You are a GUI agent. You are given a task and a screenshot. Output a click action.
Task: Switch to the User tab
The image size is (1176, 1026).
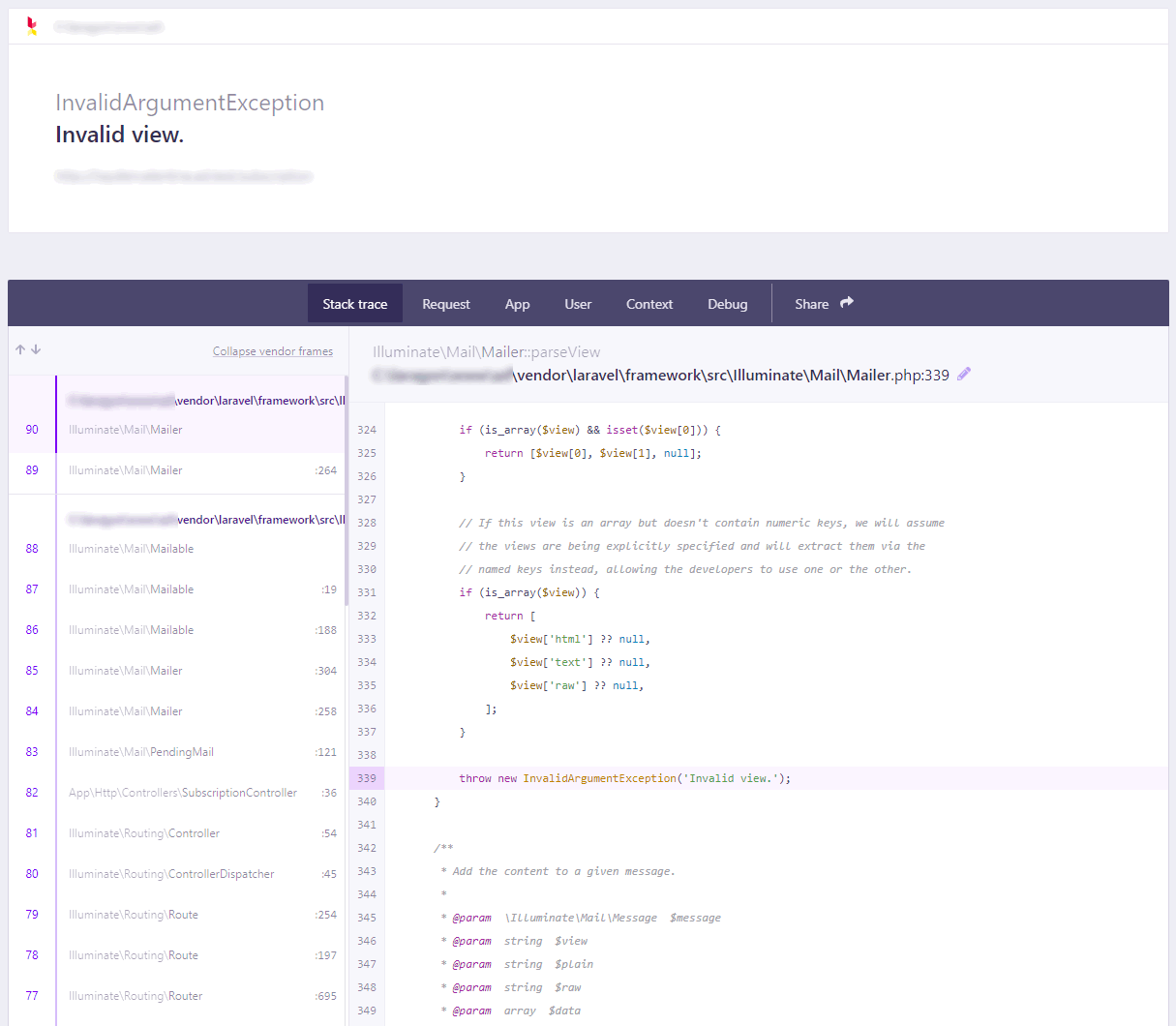pos(578,304)
